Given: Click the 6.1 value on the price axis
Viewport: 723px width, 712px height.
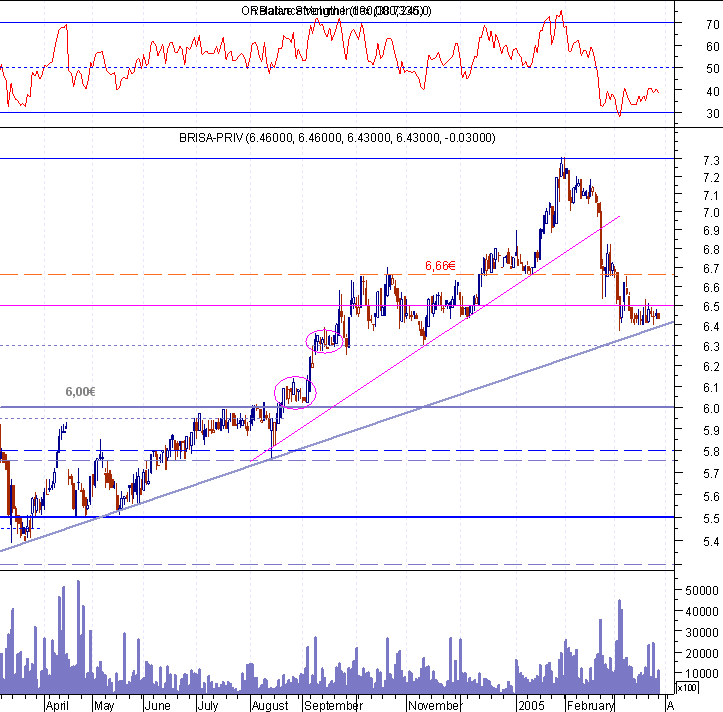Looking at the screenshot, I should [x=711, y=388].
